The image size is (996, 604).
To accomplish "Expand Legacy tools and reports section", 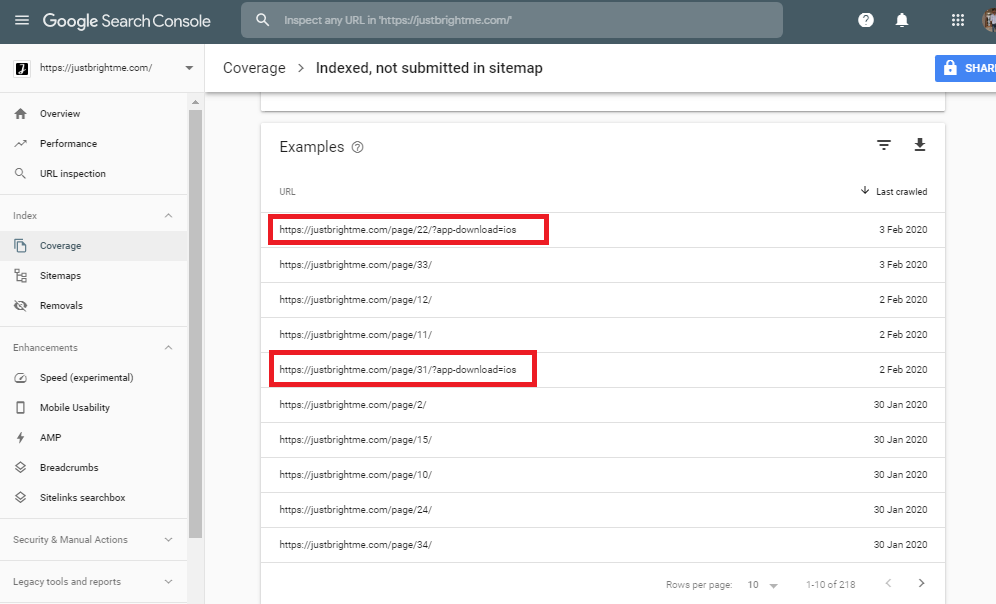I will (x=168, y=582).
